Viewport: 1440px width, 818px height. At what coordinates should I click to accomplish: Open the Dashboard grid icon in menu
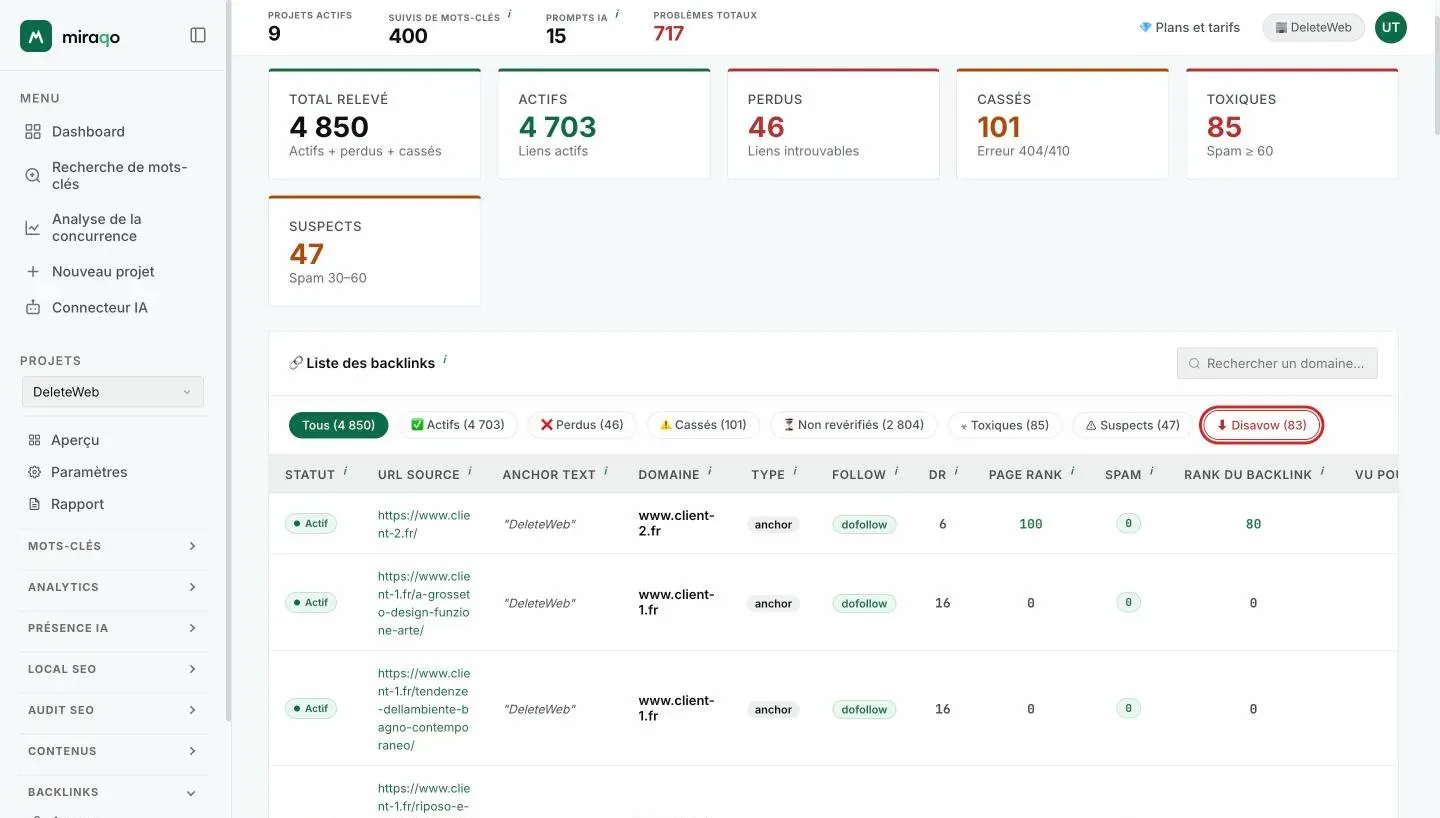tap(33, 131)
